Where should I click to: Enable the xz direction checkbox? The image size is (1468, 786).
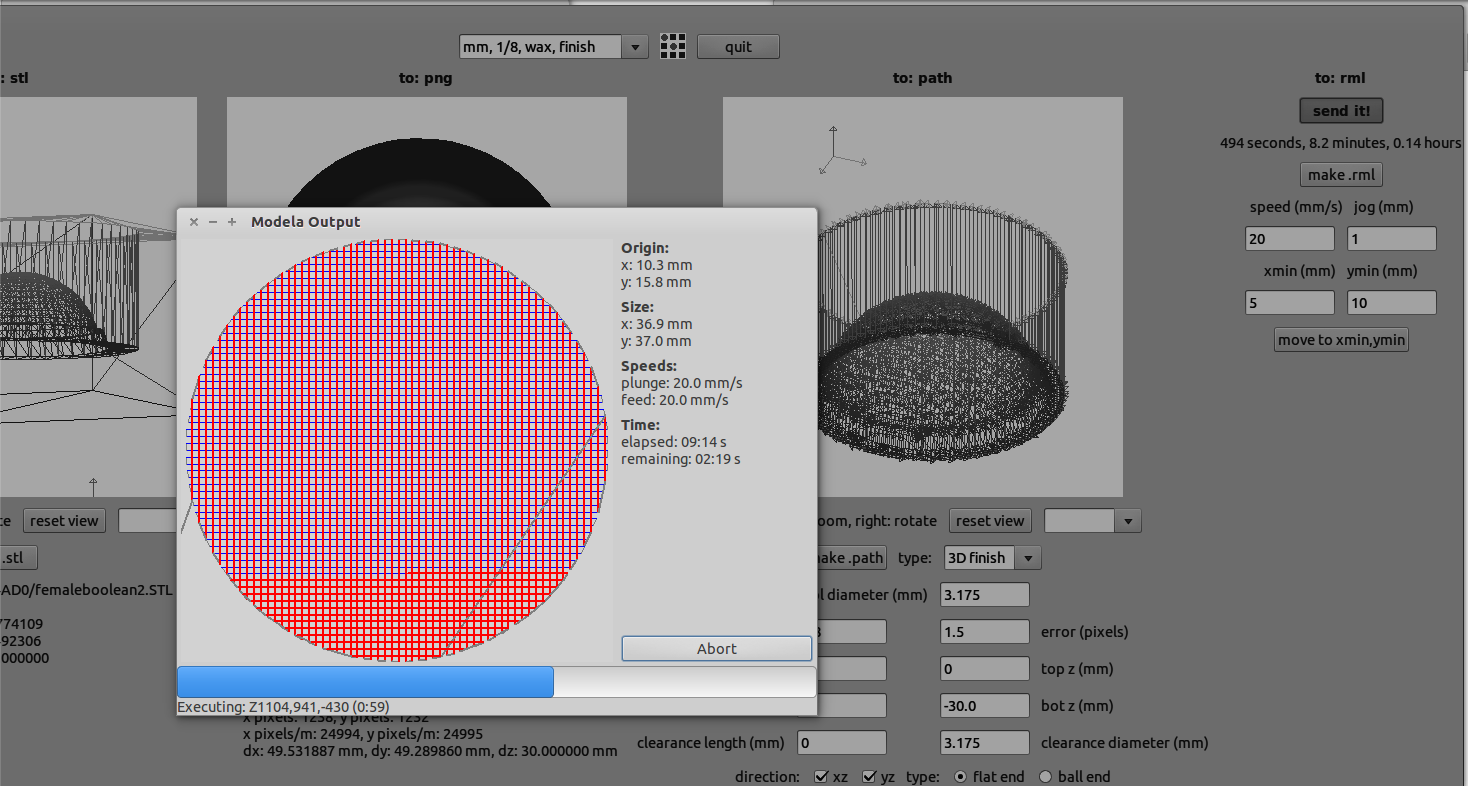pos(821,777)
